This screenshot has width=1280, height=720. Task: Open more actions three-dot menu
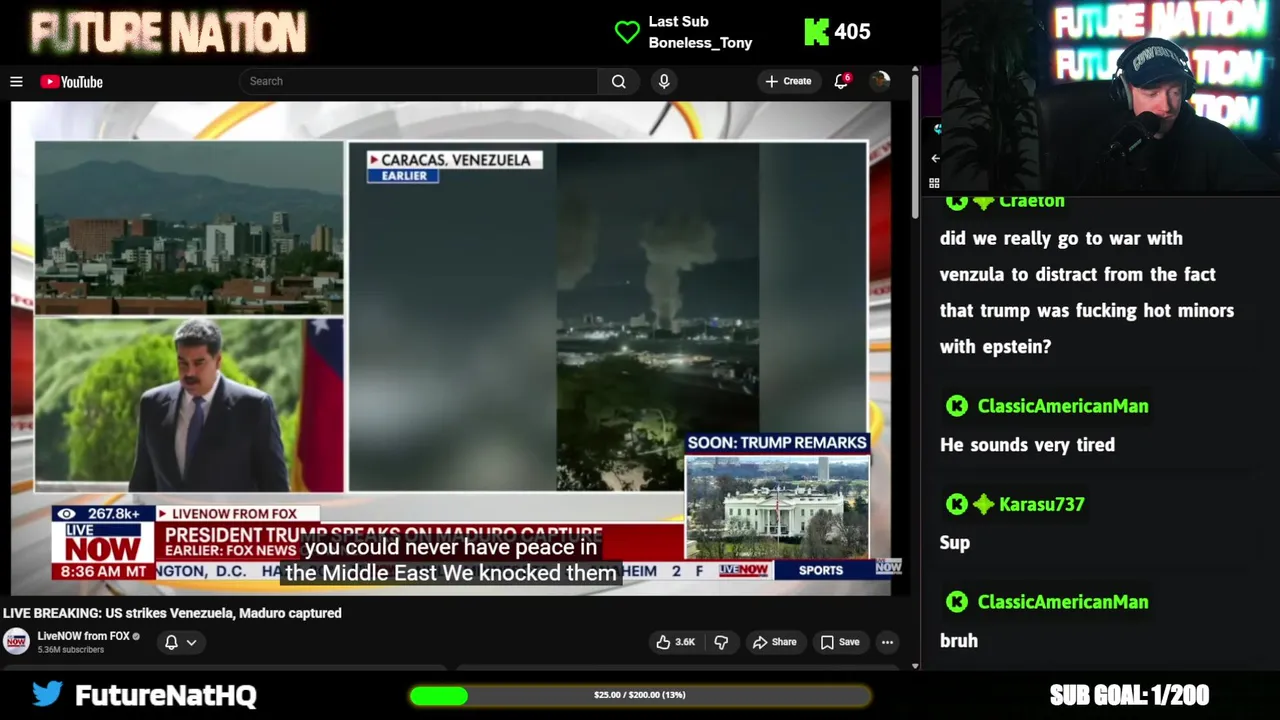pyautogui.click(x=887, y=642)
